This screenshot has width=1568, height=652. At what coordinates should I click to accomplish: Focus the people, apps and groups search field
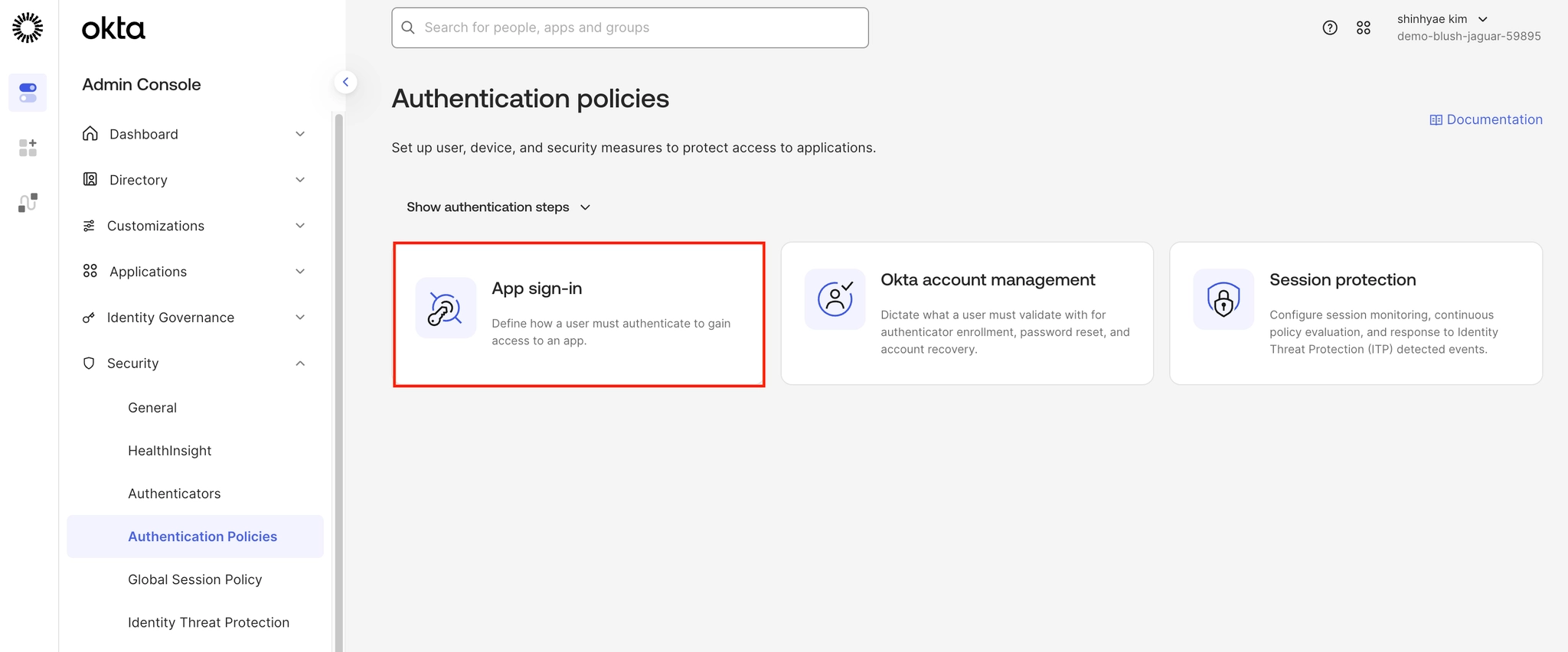coord(630,28)
